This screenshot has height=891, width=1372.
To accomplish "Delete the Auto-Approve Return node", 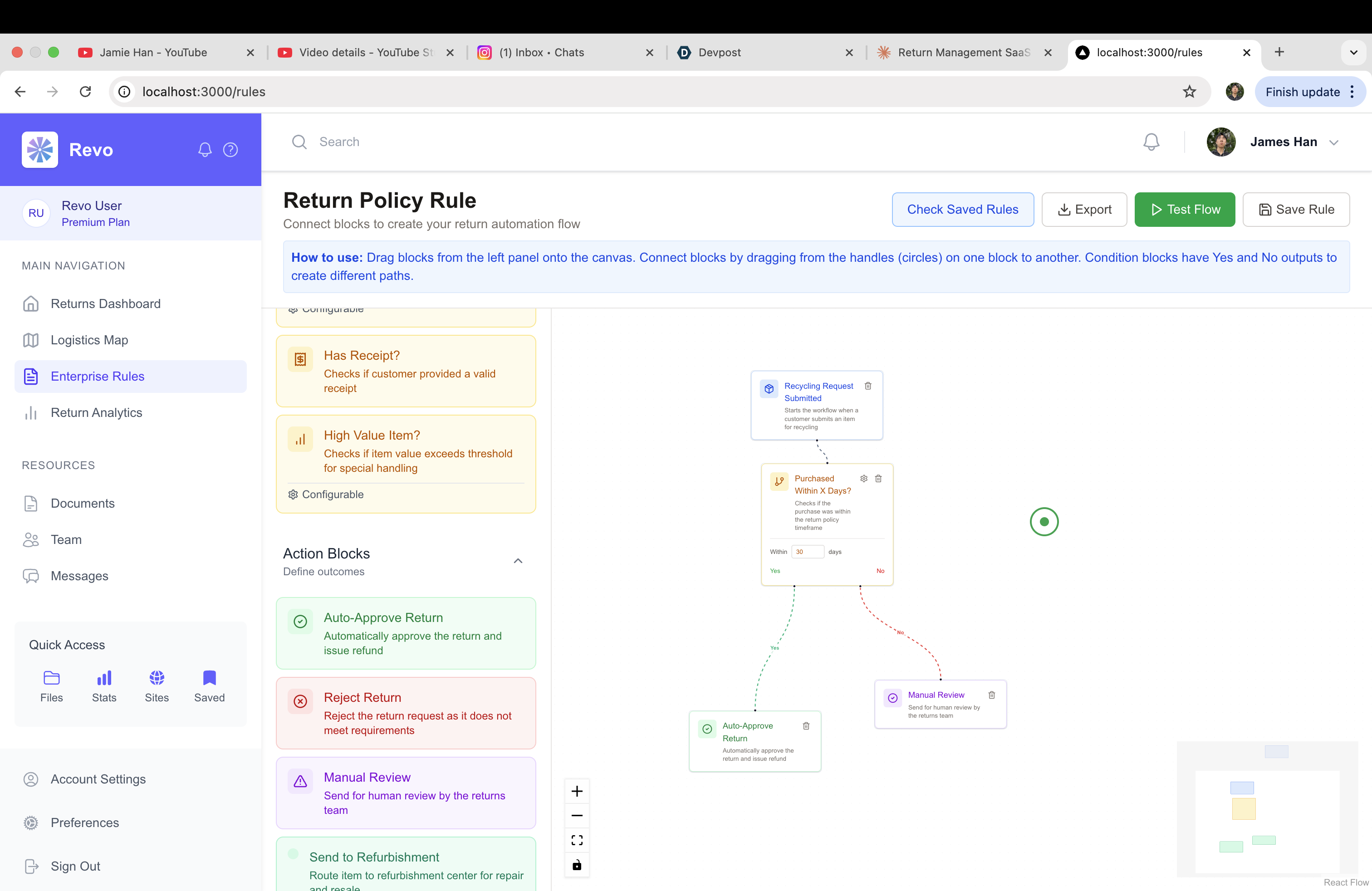I will coord(806,726).
